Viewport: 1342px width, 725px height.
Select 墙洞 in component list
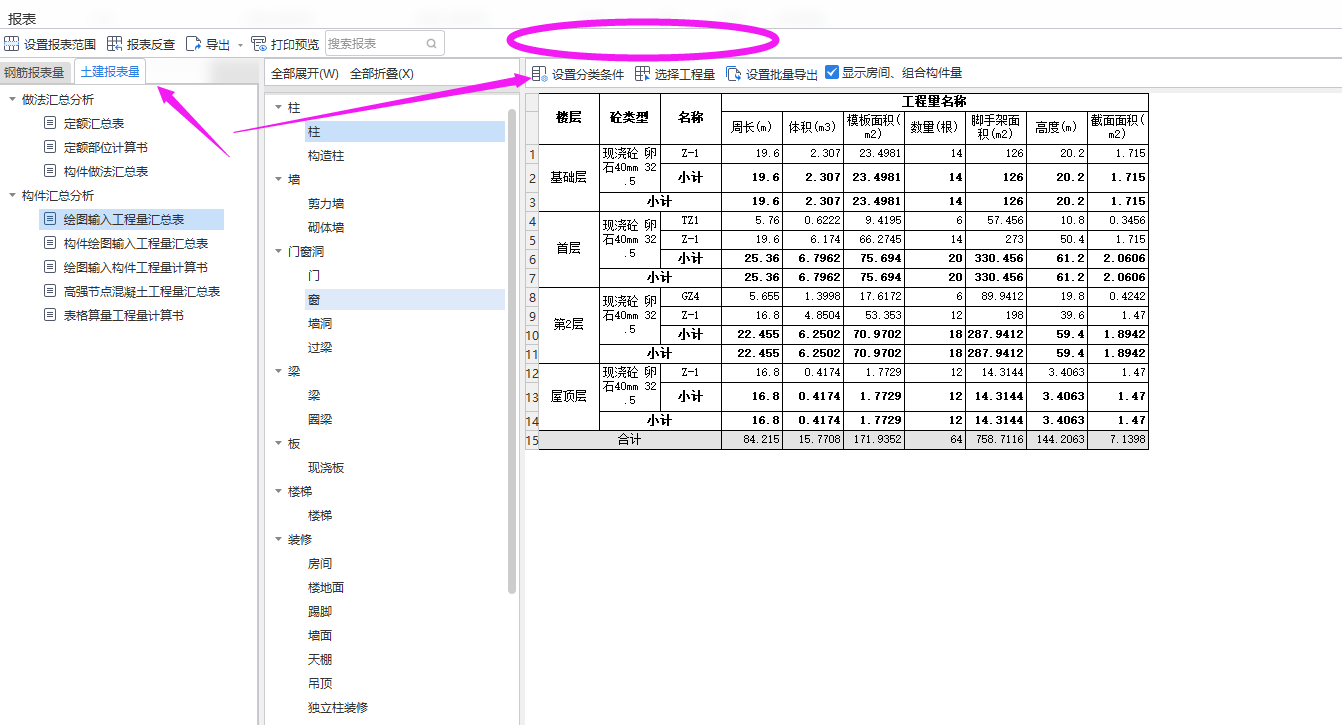320,324
